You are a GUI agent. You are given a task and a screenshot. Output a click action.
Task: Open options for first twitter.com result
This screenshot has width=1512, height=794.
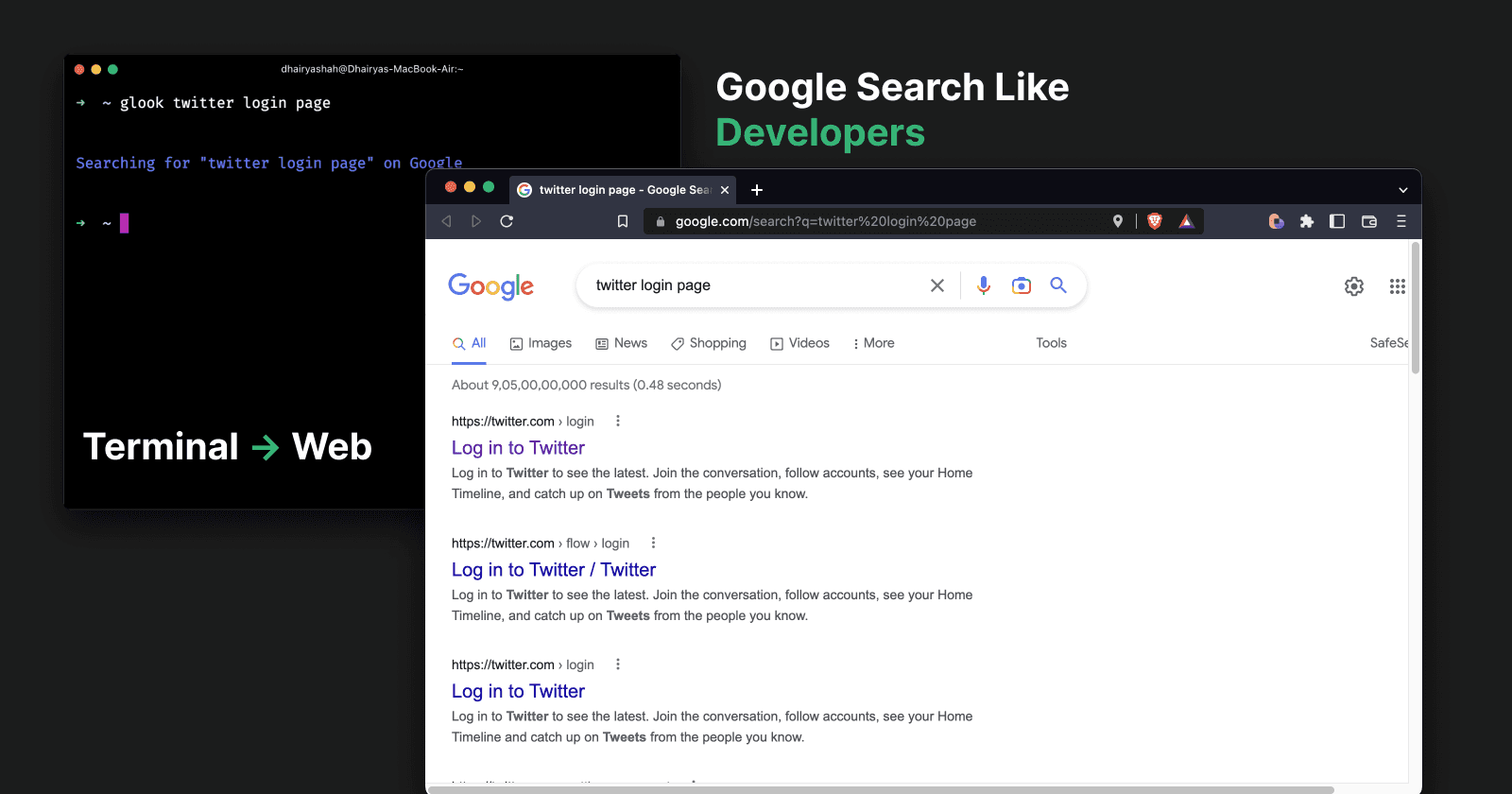618,422
